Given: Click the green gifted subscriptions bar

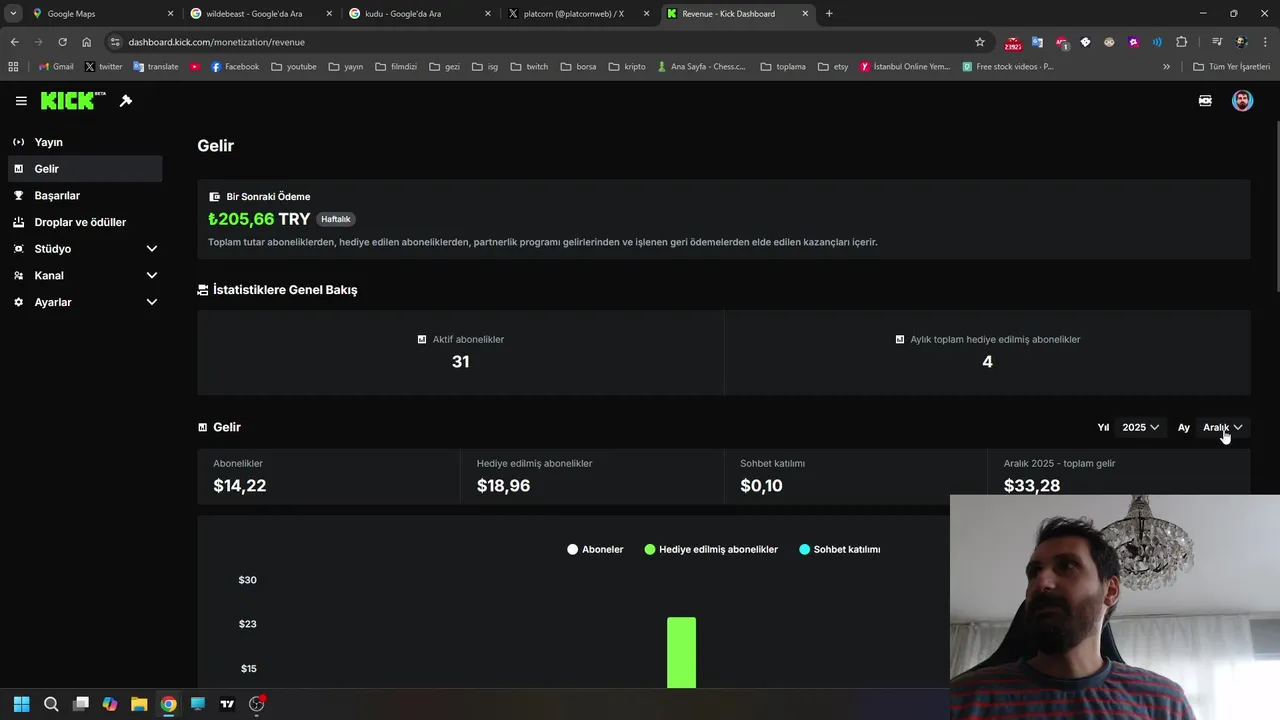Looking at the screenshot, I should click(681, 653).
